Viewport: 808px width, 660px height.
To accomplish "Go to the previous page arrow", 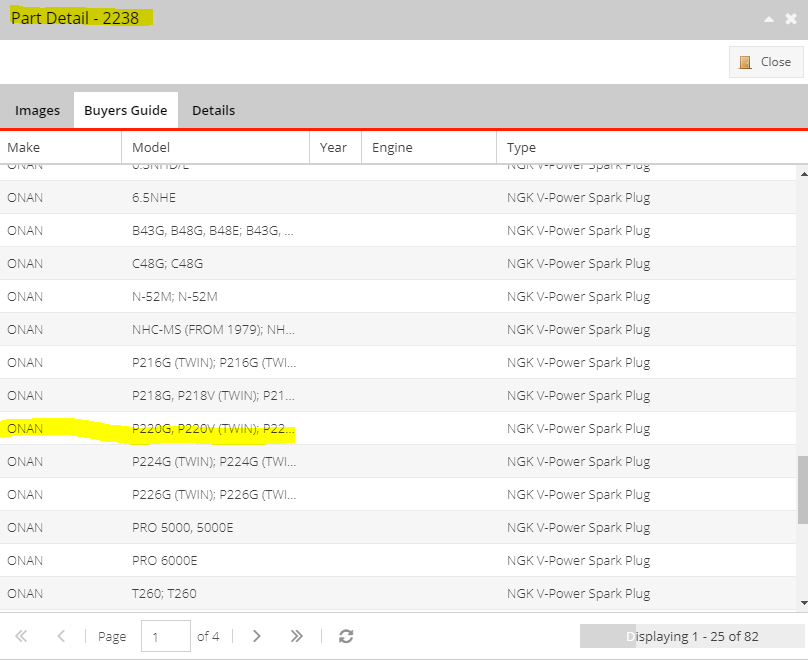I will point(61,636).
